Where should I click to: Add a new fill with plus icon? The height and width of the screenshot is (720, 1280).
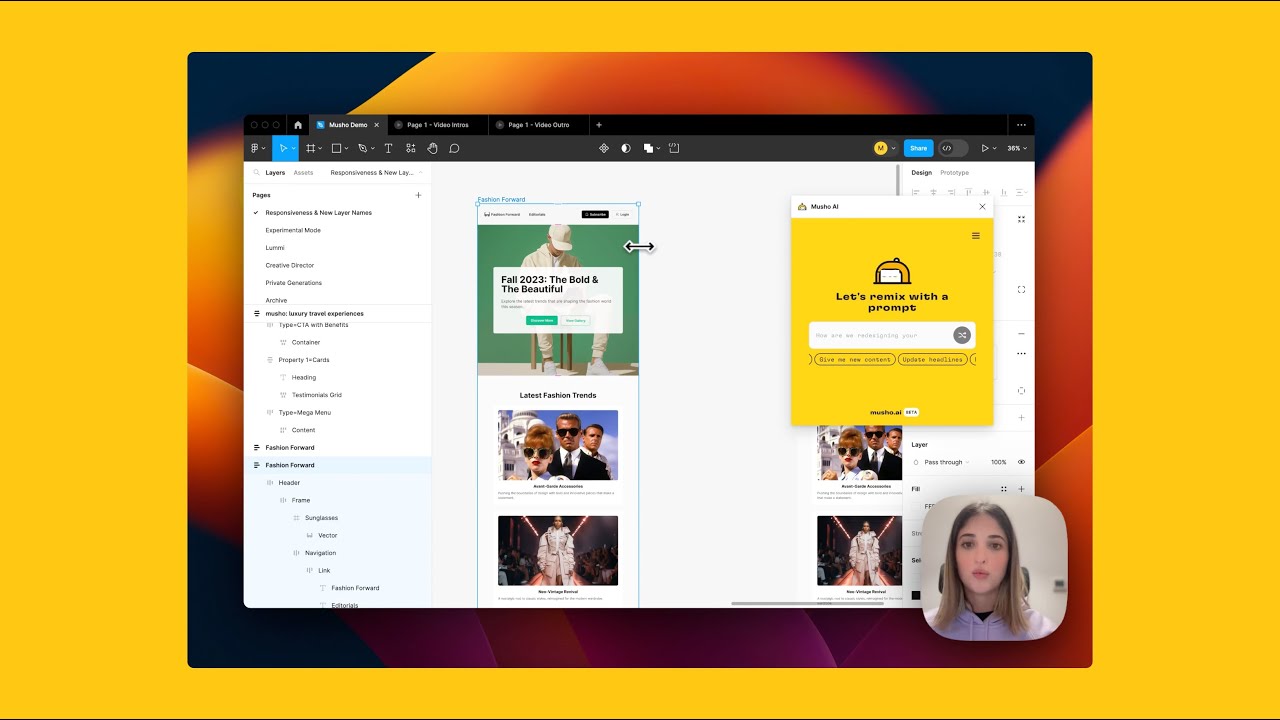[x=1021, y=489]
